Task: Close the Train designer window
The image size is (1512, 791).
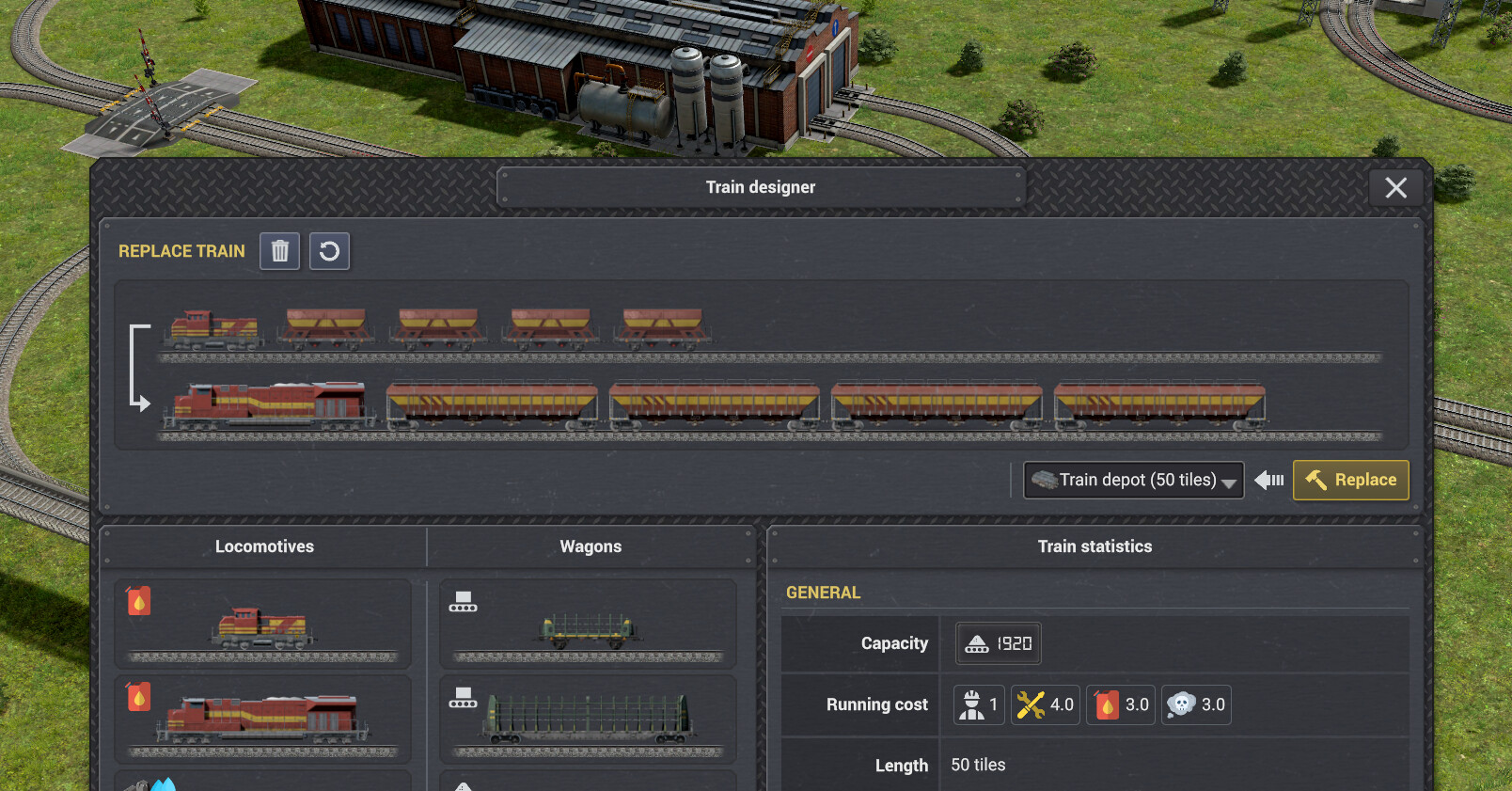Action: pyautogui.click(x=1395, y=188)
